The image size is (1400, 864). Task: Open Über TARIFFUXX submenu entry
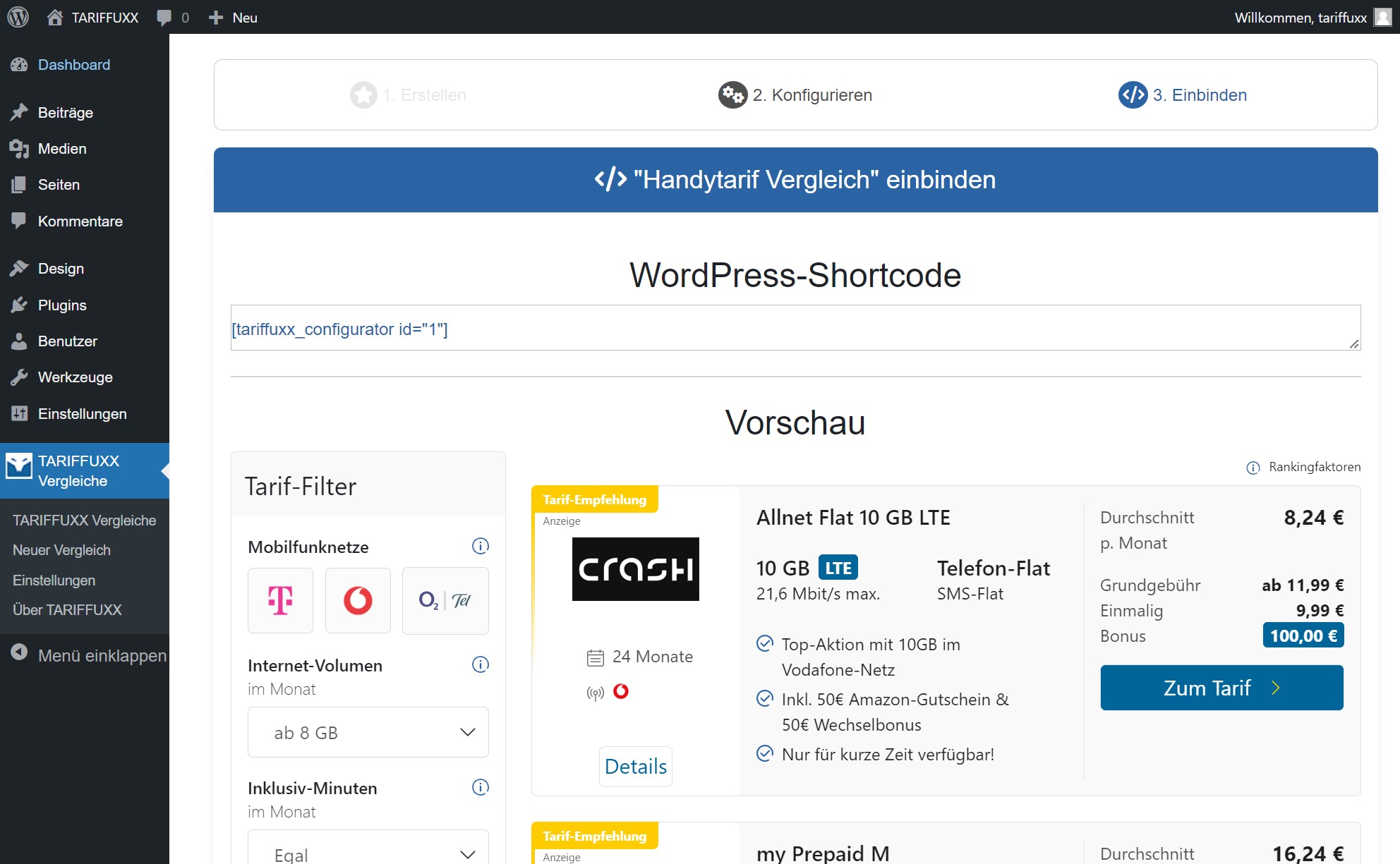click(x=67, y=610)
